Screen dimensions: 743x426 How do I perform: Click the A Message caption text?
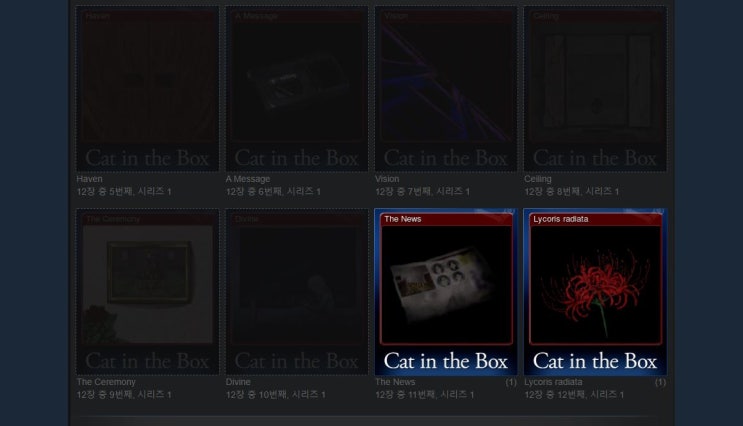tap(248, 179)
